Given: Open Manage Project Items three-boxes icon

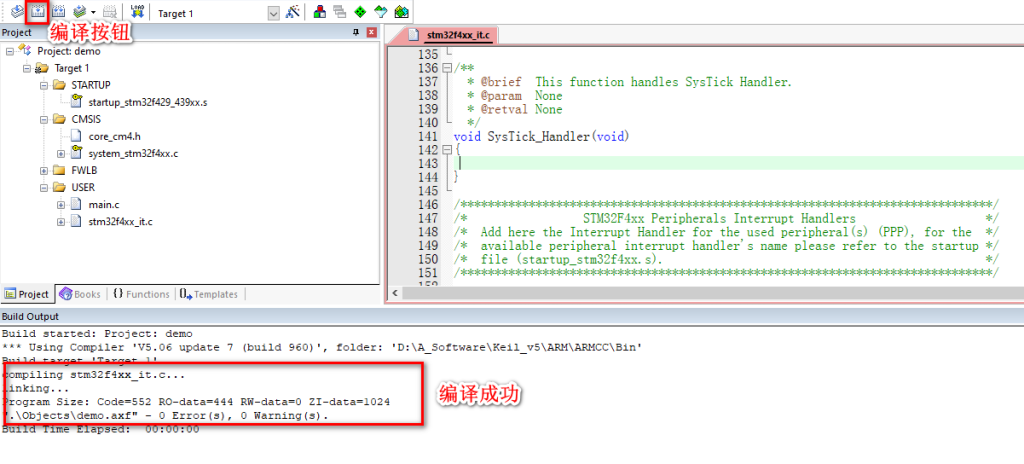Looking at the screenshot, I should tap(320, 11).
